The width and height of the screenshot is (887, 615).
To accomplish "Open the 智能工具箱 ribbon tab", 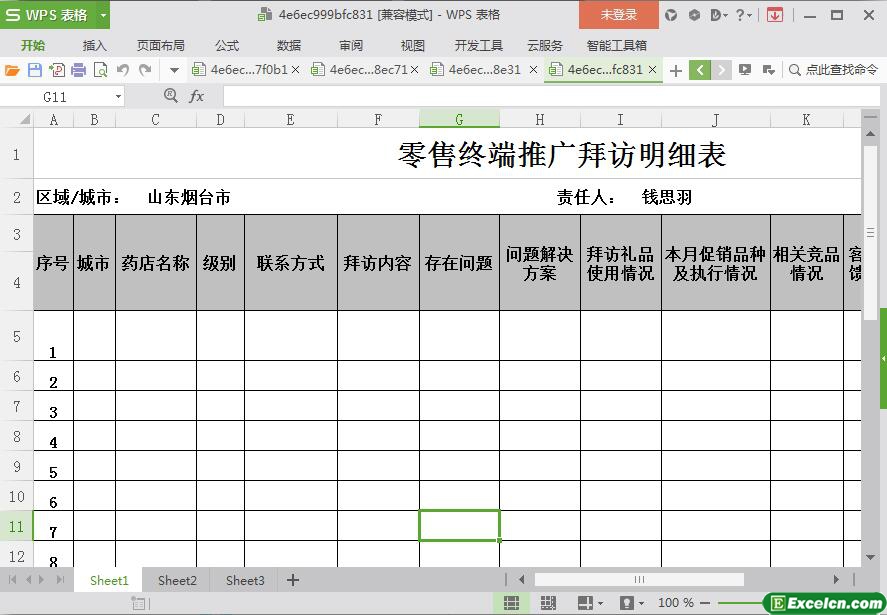I will (617, 46).
